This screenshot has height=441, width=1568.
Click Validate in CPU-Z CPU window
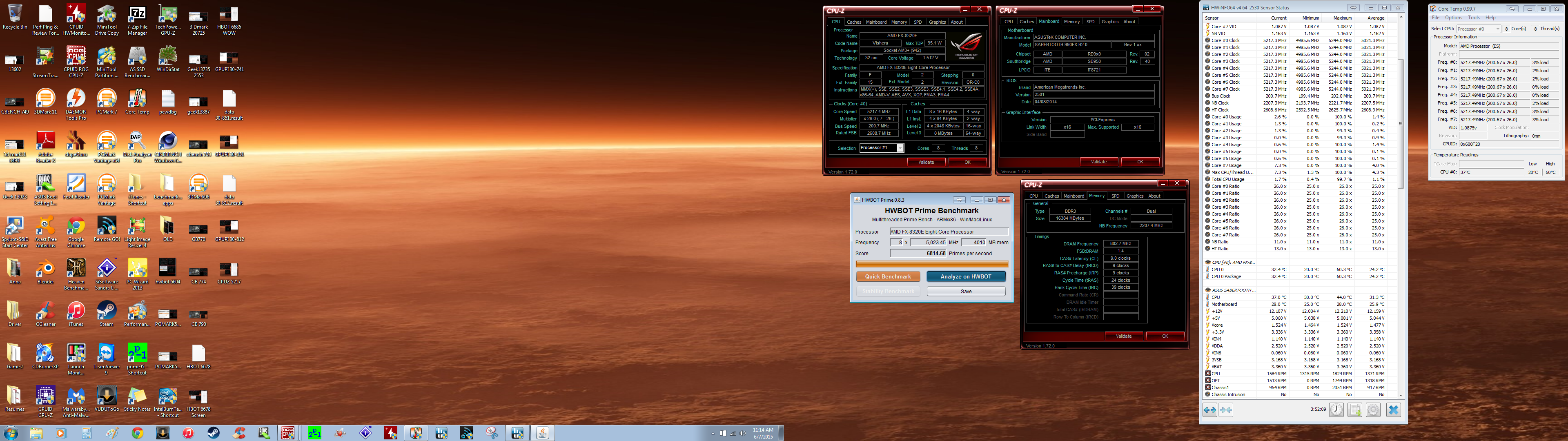click(926, 162)
